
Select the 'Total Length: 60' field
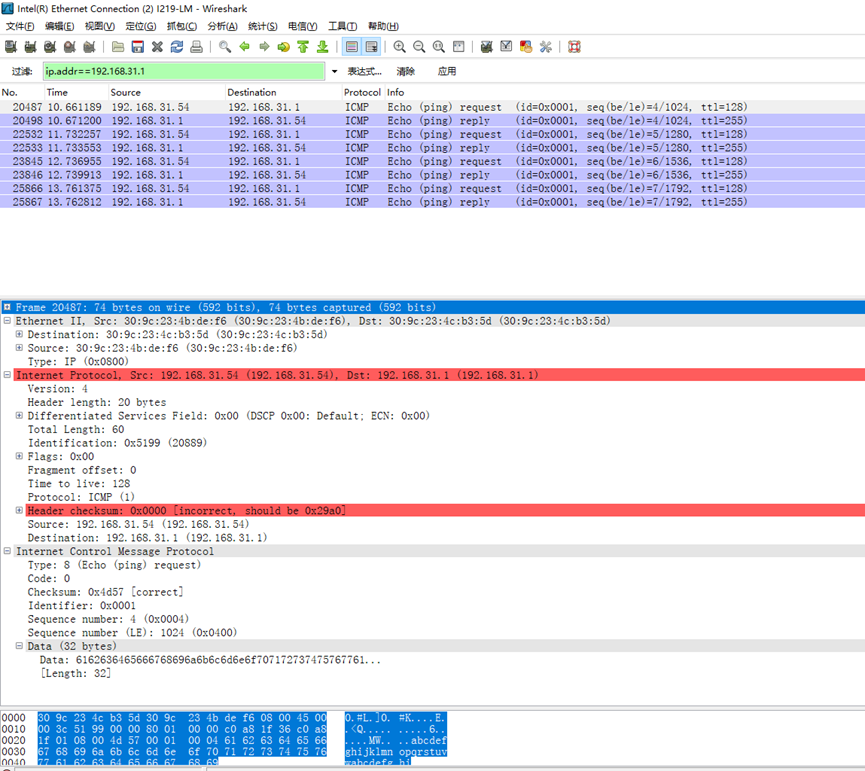(76, 429)
